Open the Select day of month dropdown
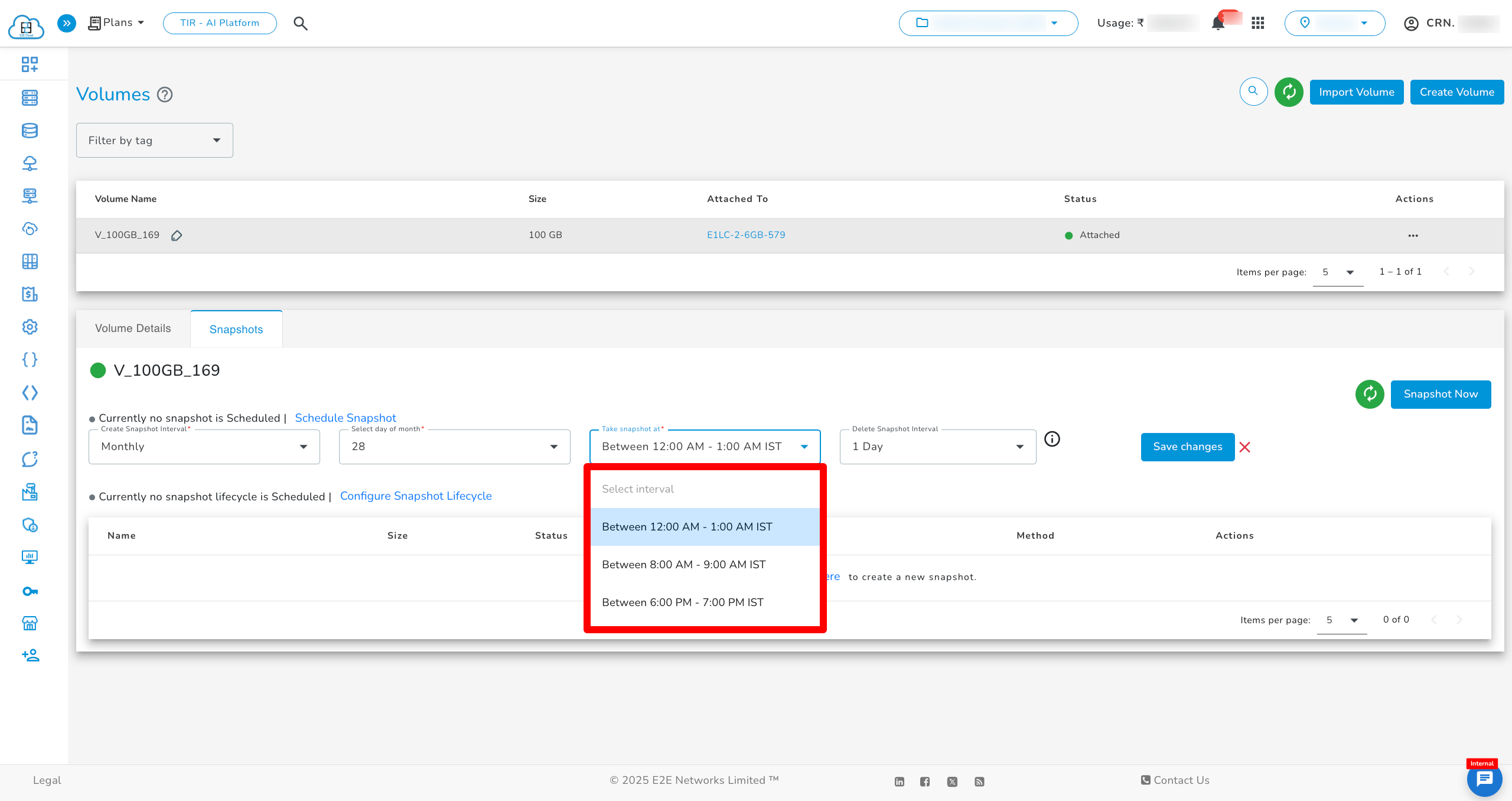 pyautogui.click(x=454, y=447)
